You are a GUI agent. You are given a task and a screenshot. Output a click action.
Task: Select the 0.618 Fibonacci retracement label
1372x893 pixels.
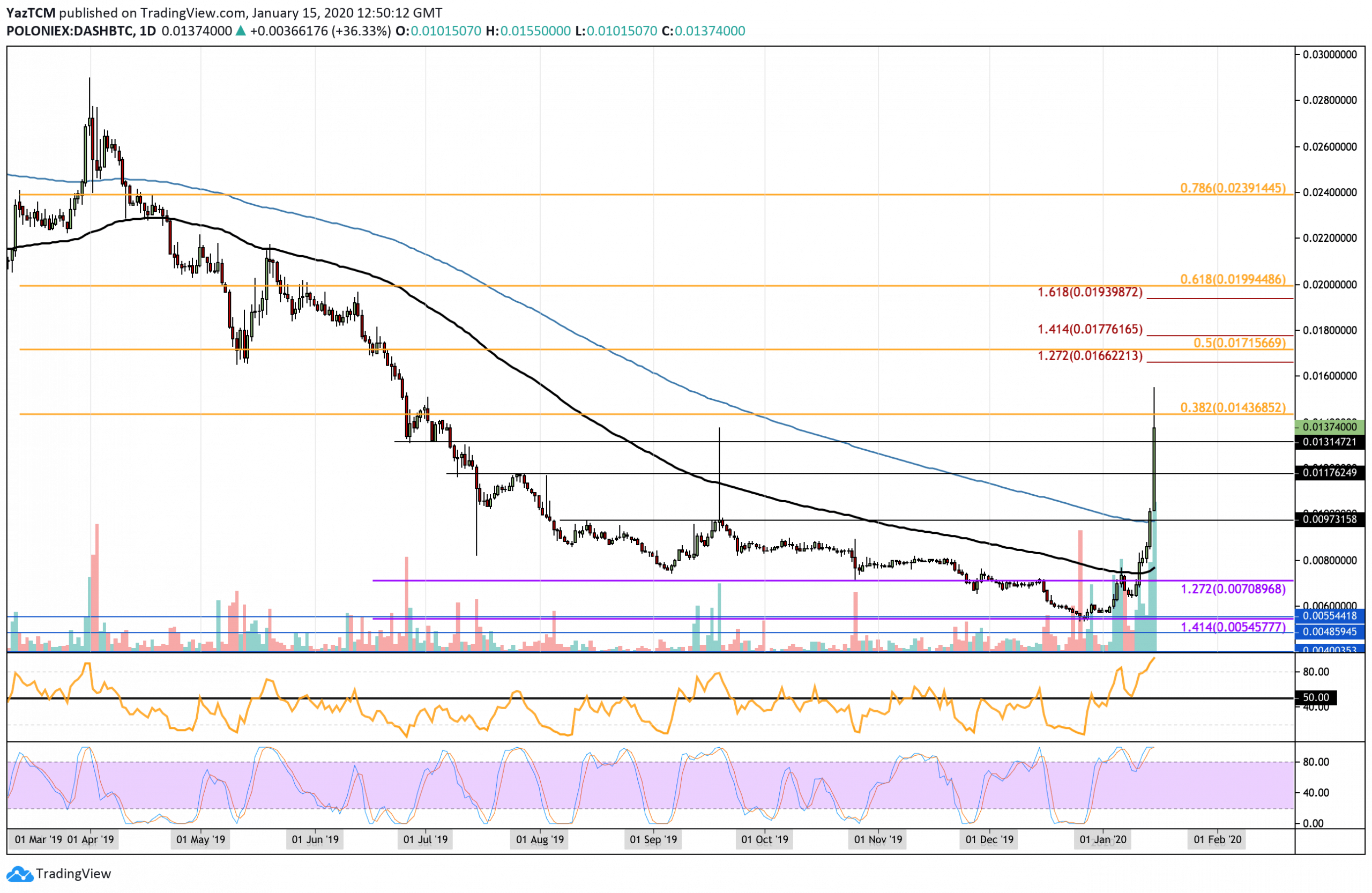tap(1233, 280)
